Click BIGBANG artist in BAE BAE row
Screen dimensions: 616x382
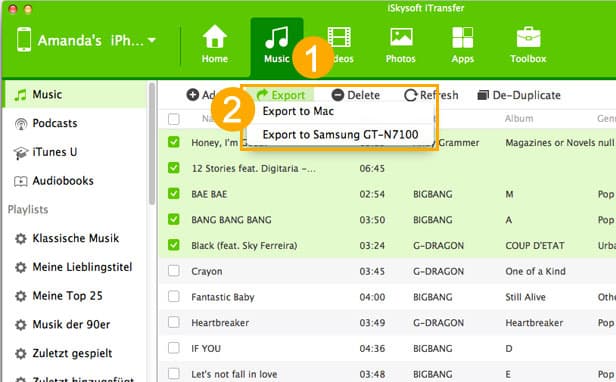point(433,194)
